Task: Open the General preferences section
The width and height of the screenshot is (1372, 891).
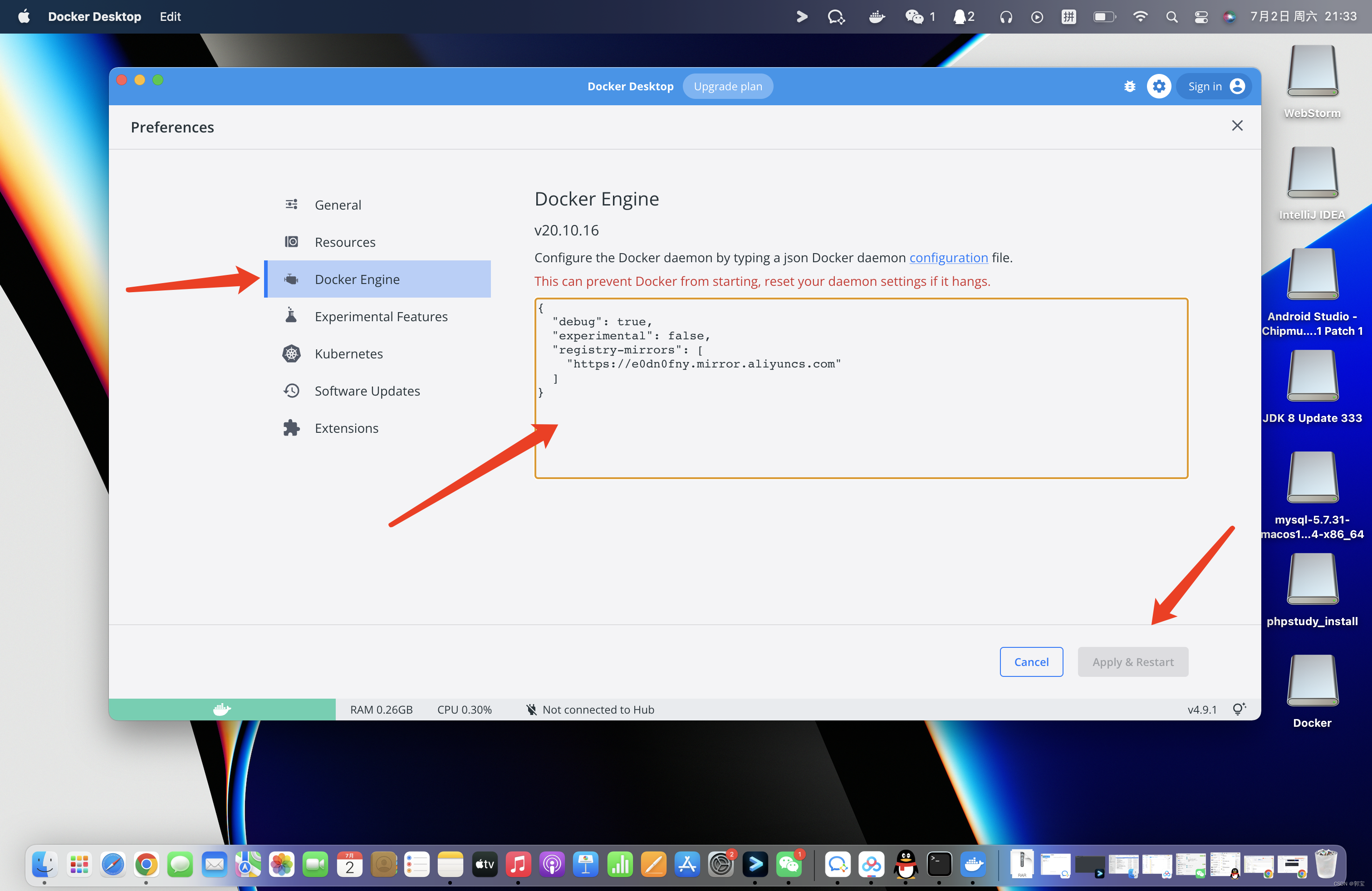Action: 377,205
